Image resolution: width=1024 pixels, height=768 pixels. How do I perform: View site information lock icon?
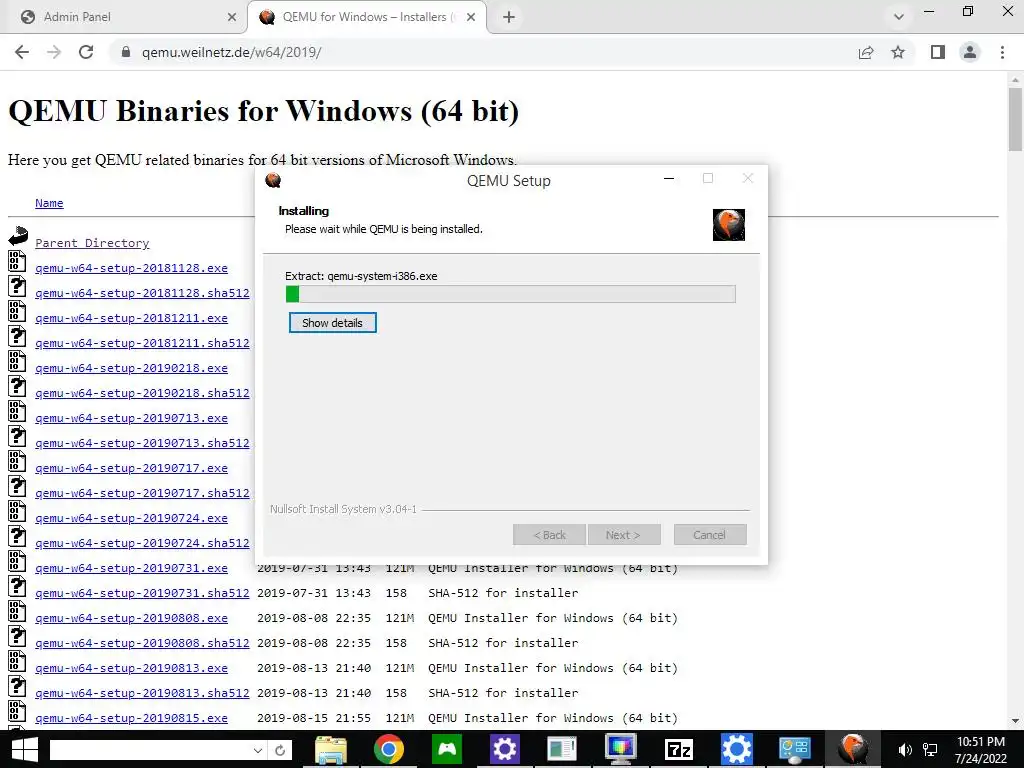[x=126, y=52]
